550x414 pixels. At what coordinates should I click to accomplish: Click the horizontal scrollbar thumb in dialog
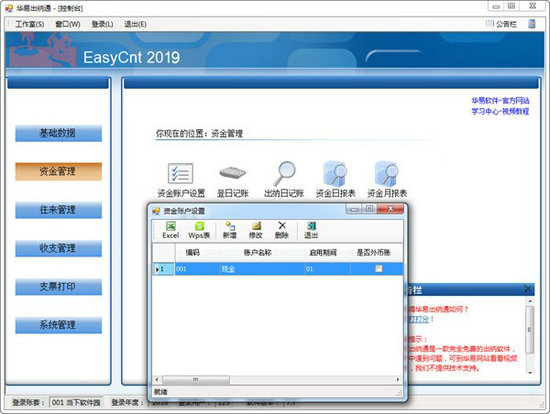tap(196, 380)
